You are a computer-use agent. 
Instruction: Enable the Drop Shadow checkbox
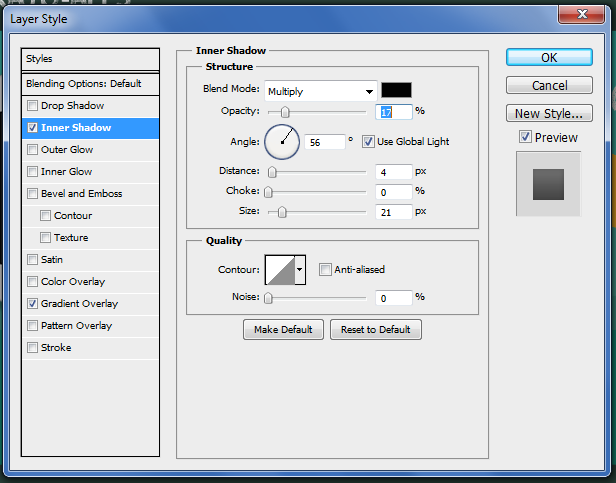(34, 106)
